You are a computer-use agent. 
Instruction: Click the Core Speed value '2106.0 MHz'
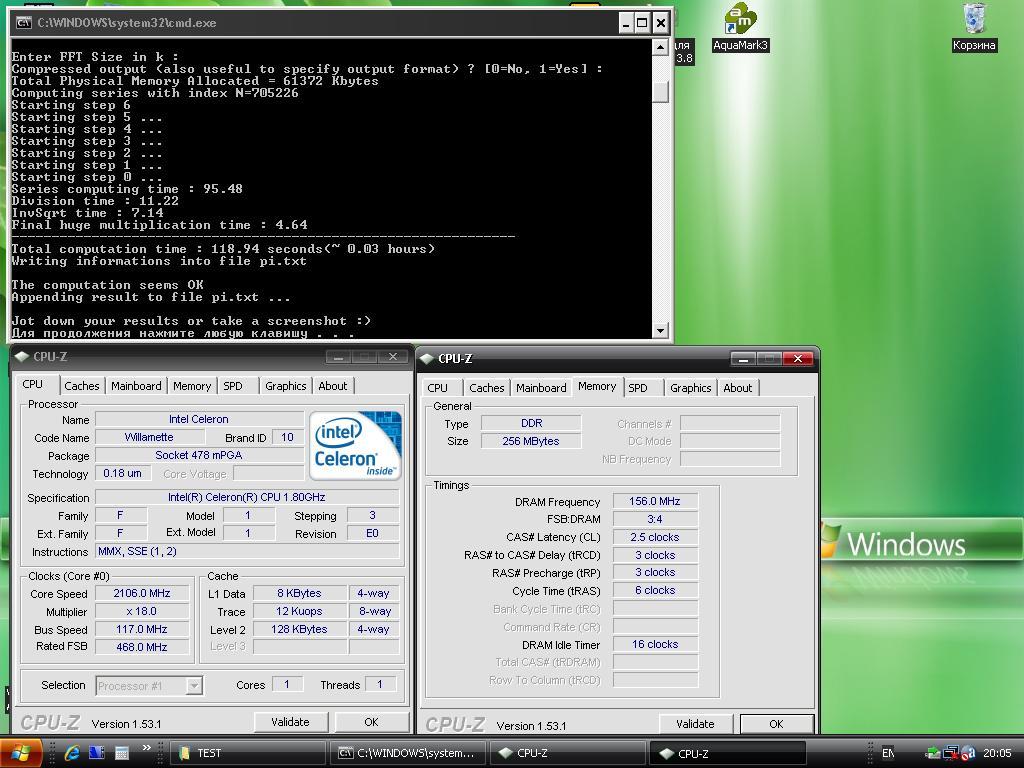point(142,594)
